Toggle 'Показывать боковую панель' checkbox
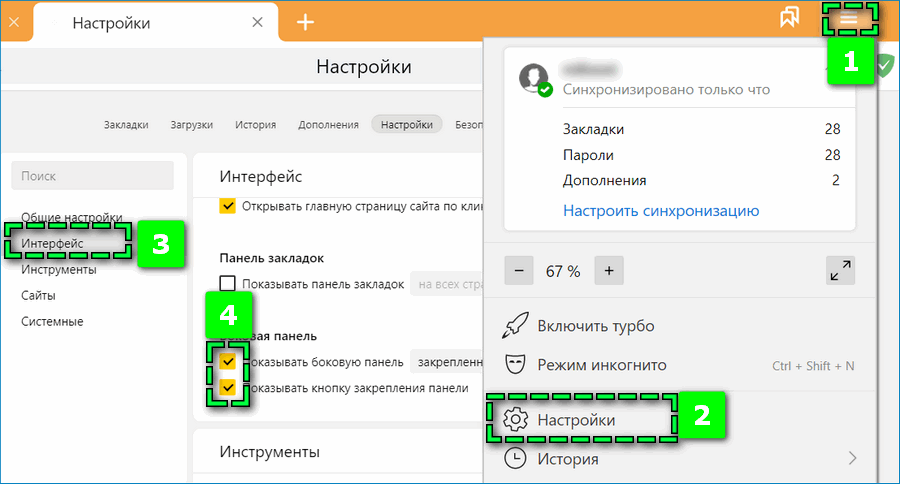Viewport: 900px width, 484px height. click(228, 361)
